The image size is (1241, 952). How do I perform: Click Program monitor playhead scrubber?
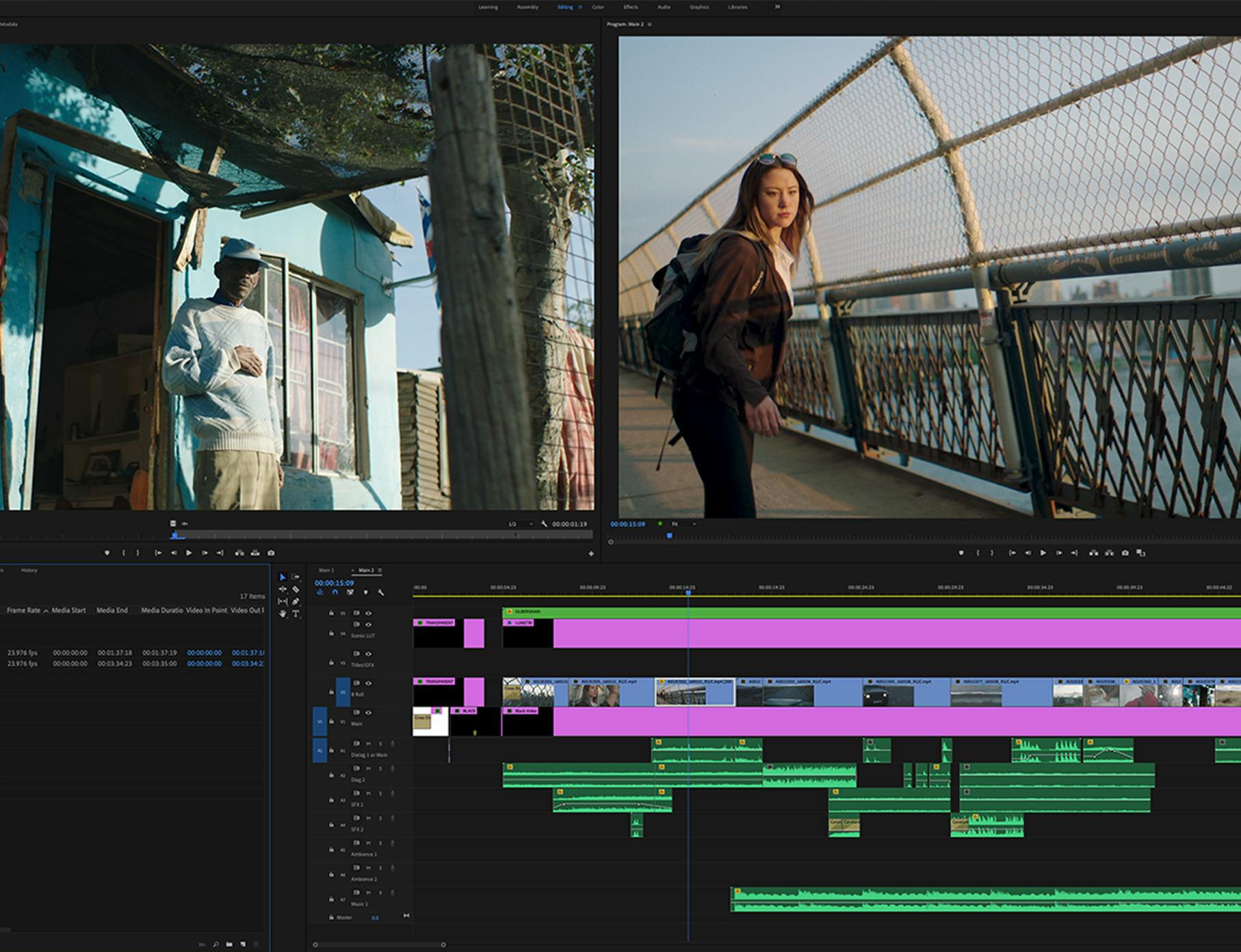pos(670,536)
